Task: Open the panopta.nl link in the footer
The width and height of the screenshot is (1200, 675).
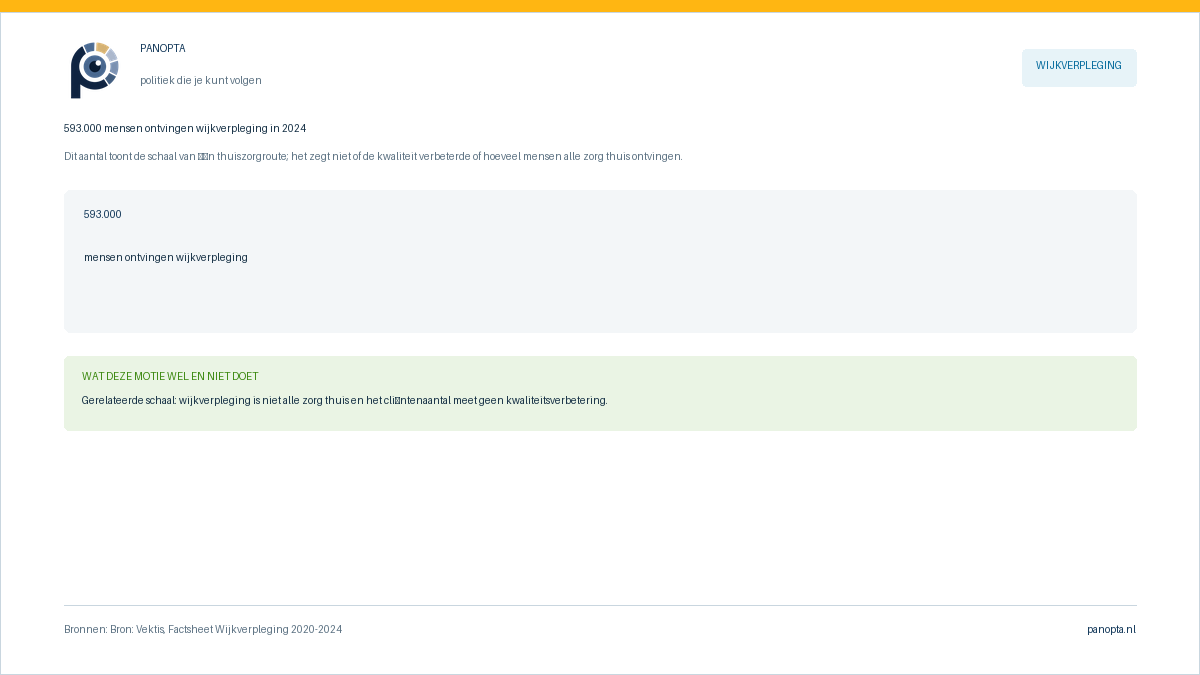Action: [1112, 629]
